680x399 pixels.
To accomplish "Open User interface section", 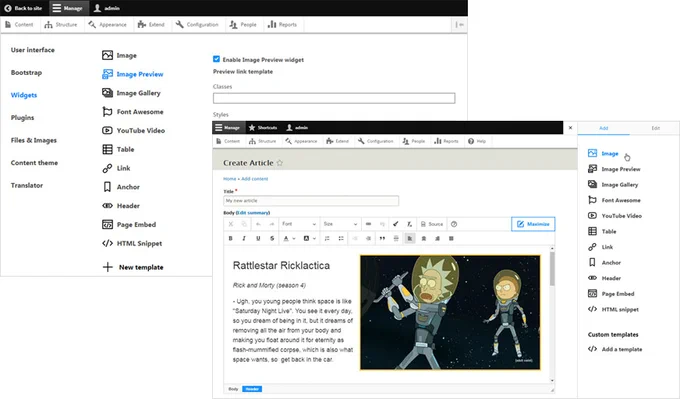I will 33,50.
